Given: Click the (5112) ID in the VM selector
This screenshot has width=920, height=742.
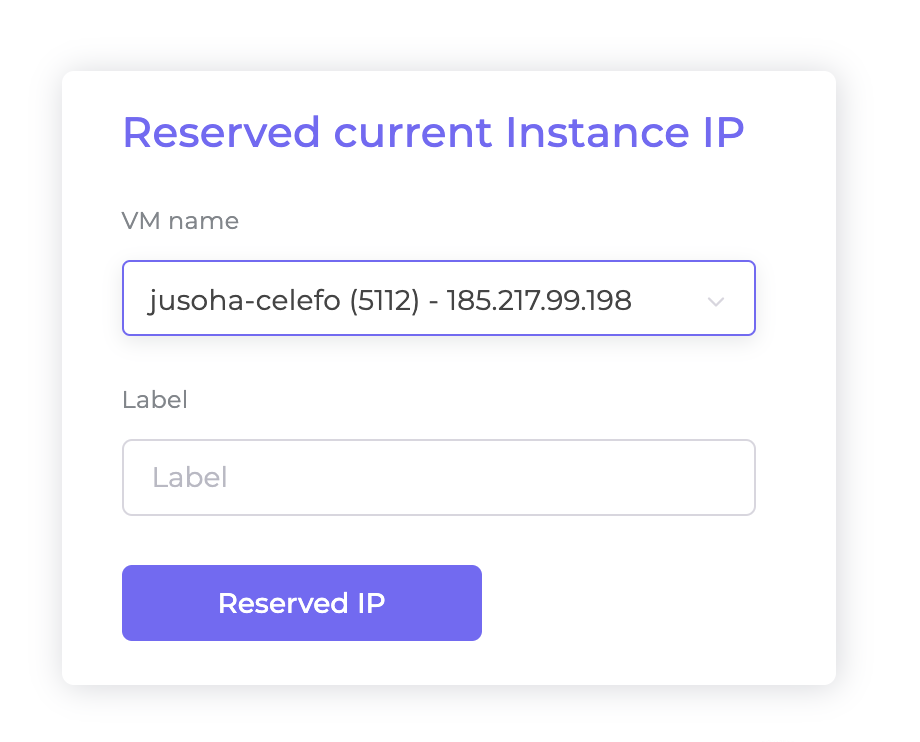Looking at the screenshot, I should (x=385, y=301).
